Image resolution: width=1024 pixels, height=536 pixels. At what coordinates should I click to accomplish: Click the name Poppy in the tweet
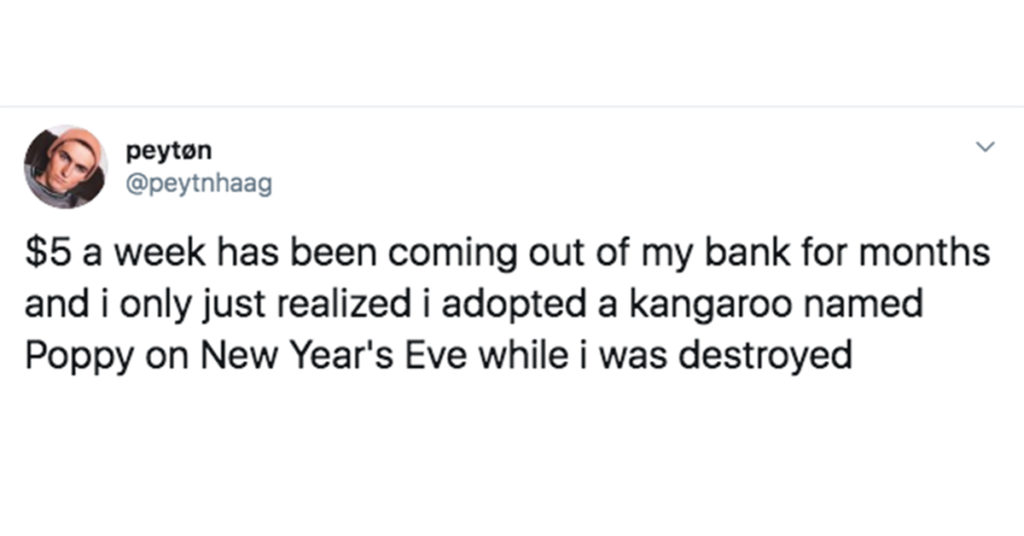(78, 358)
